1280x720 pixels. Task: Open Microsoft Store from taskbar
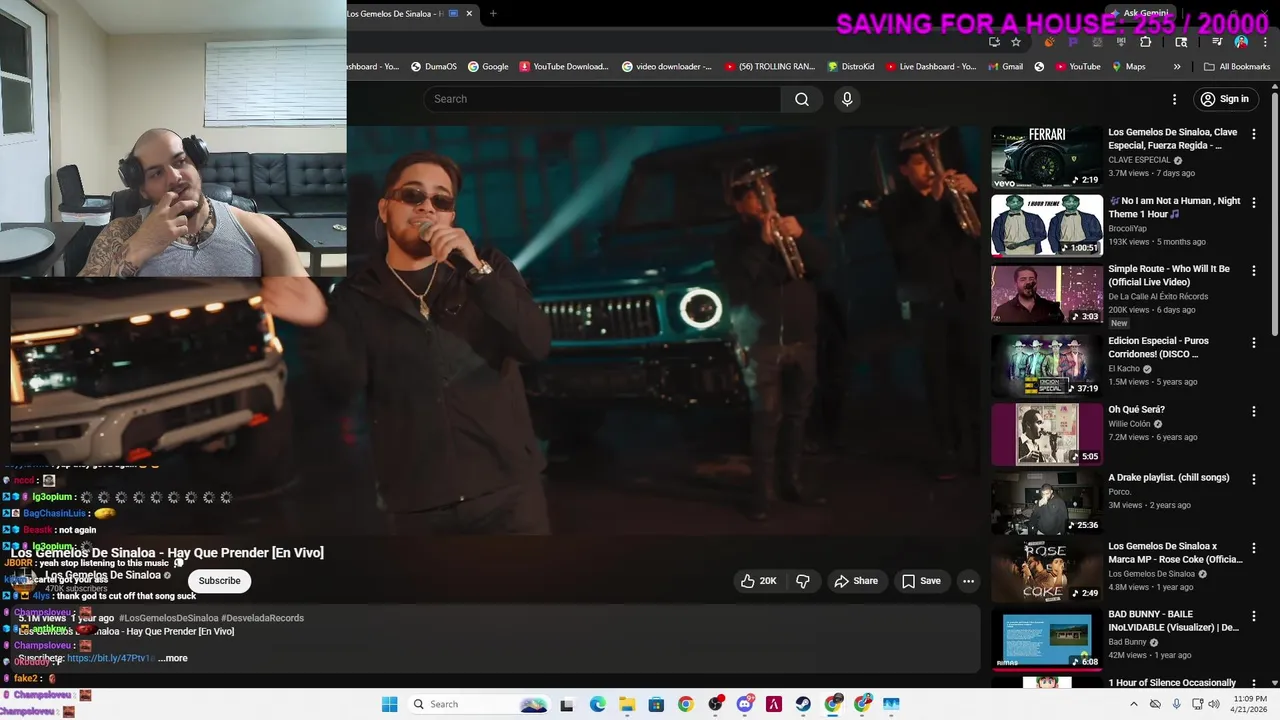pyautogui.click(x=656, y=704)
